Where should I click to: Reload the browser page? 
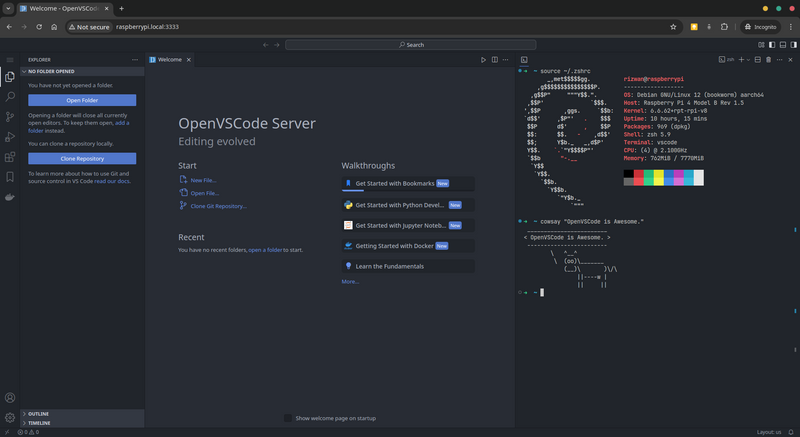[39, 27]
